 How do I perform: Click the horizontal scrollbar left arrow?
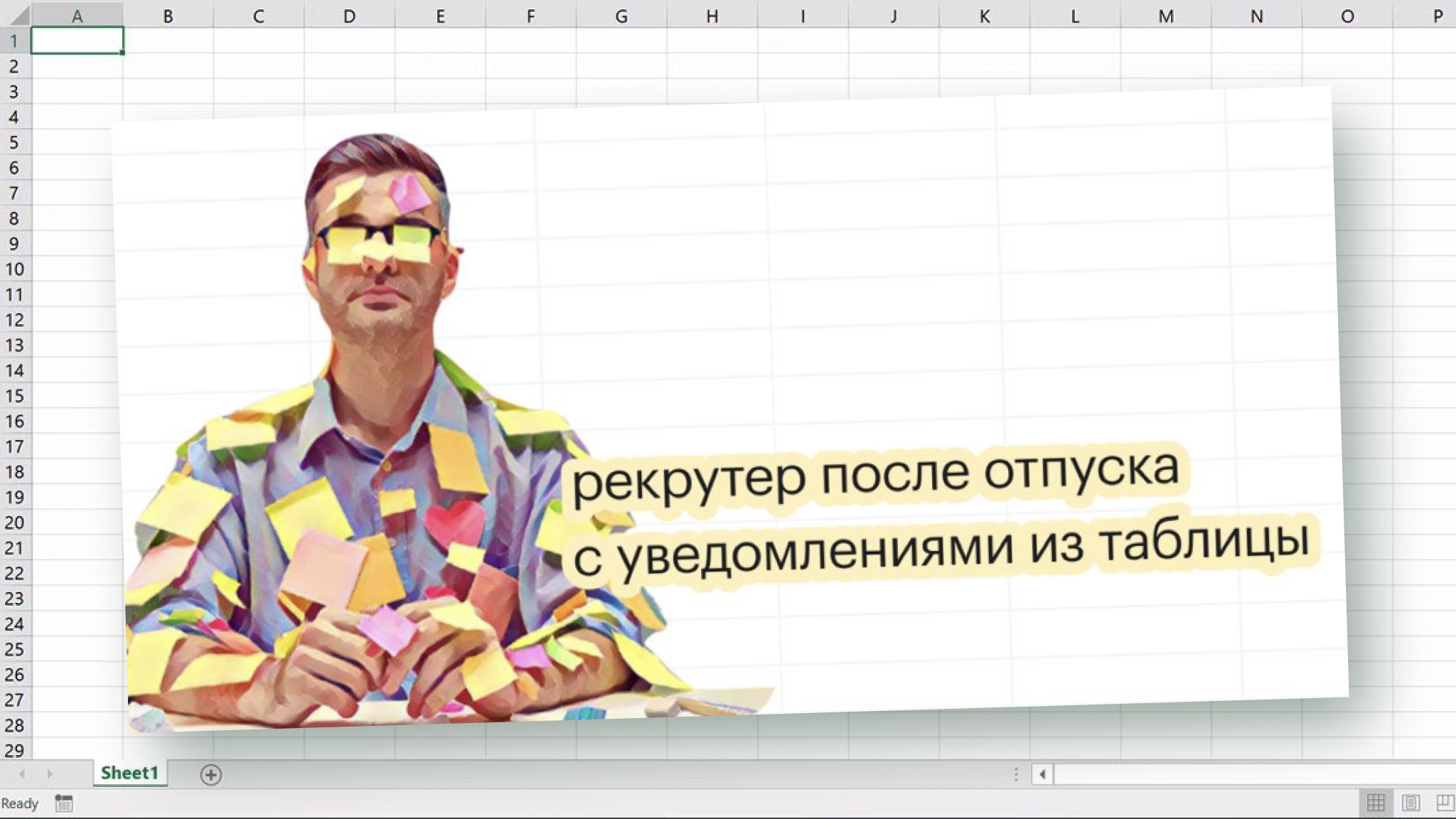point(1042,774)
